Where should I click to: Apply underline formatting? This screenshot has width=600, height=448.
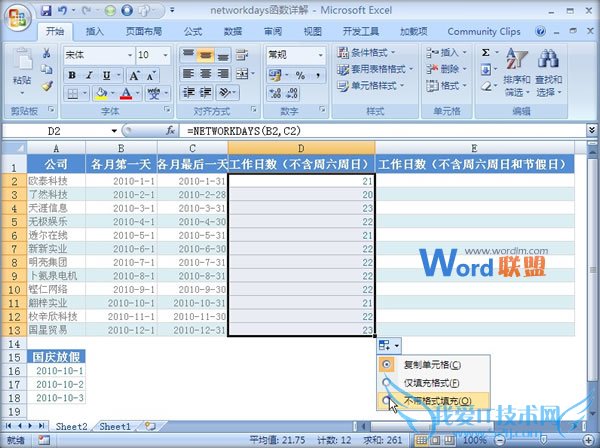(107, 75)
